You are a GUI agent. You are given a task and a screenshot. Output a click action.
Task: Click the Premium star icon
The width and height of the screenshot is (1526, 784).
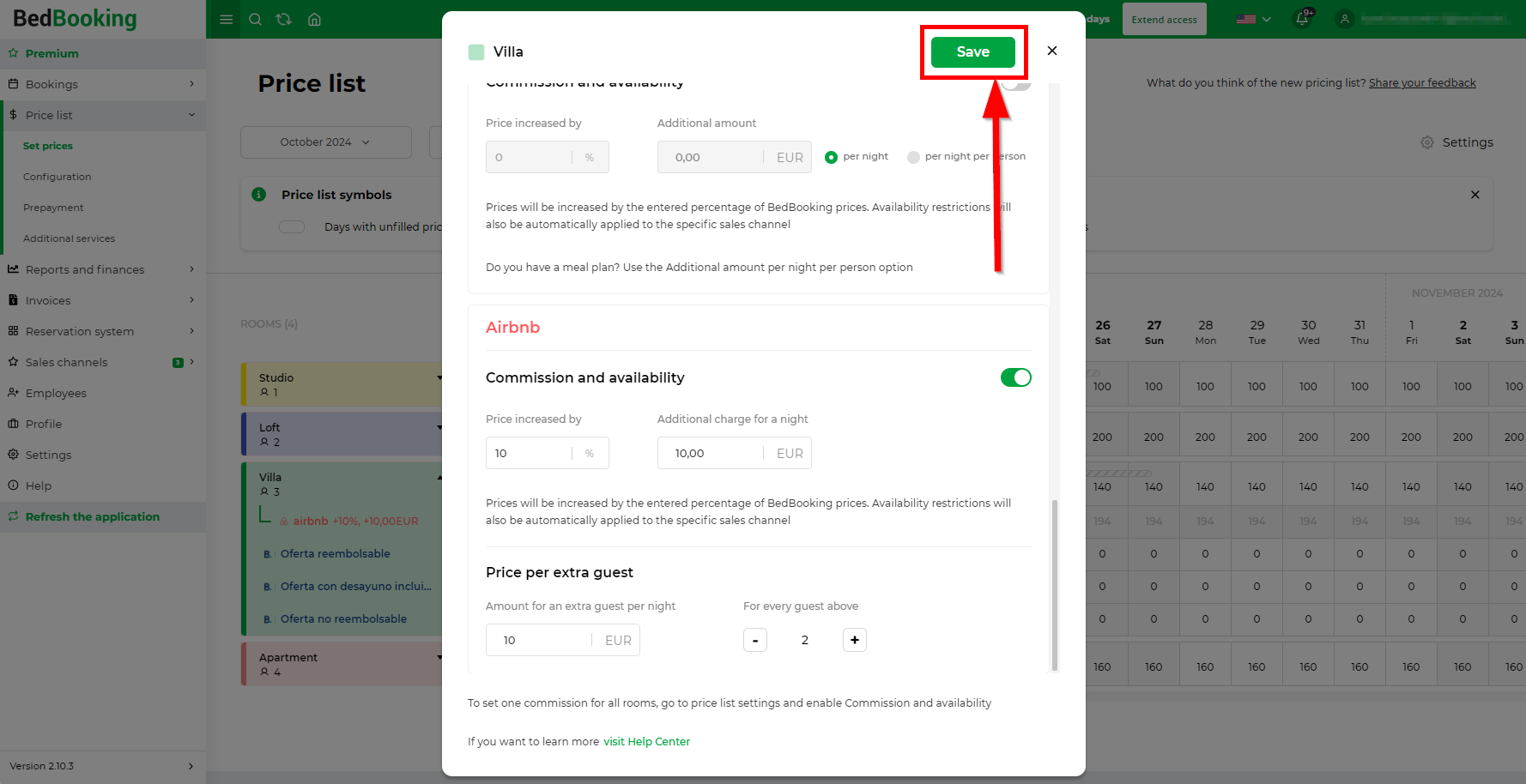point(14,53)
